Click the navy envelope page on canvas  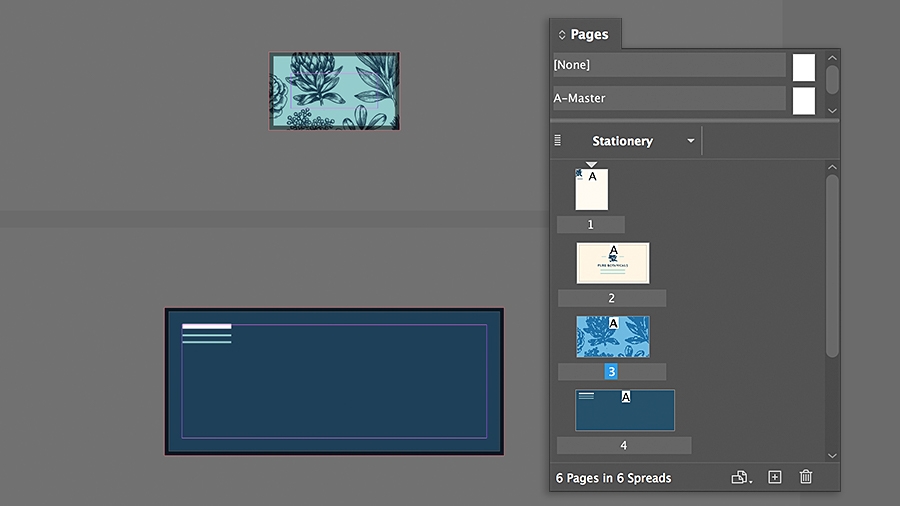coord(335,382)
